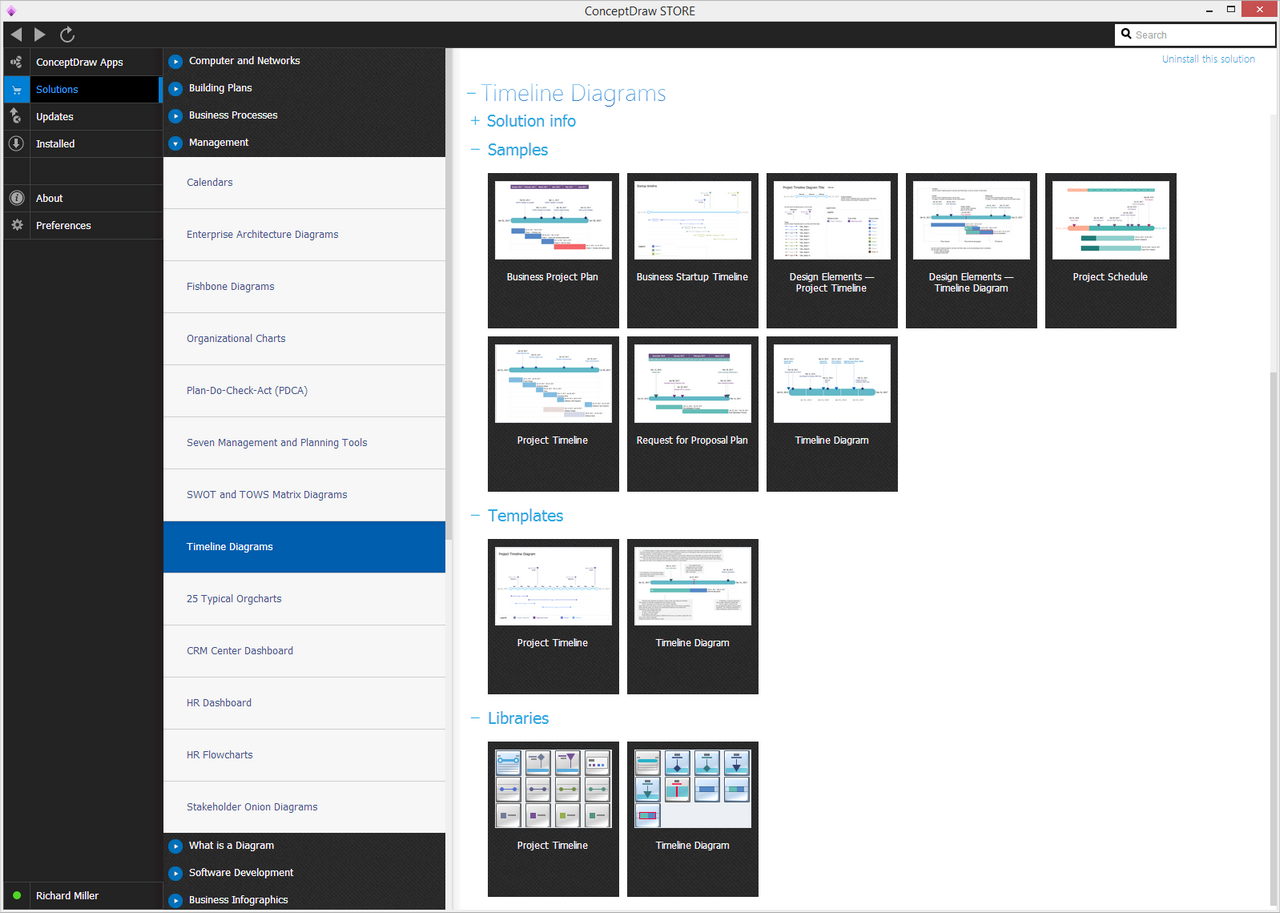This screenshot has width=1280, height=913.
Task: Open the Updates section
Action: coord(81,116)
